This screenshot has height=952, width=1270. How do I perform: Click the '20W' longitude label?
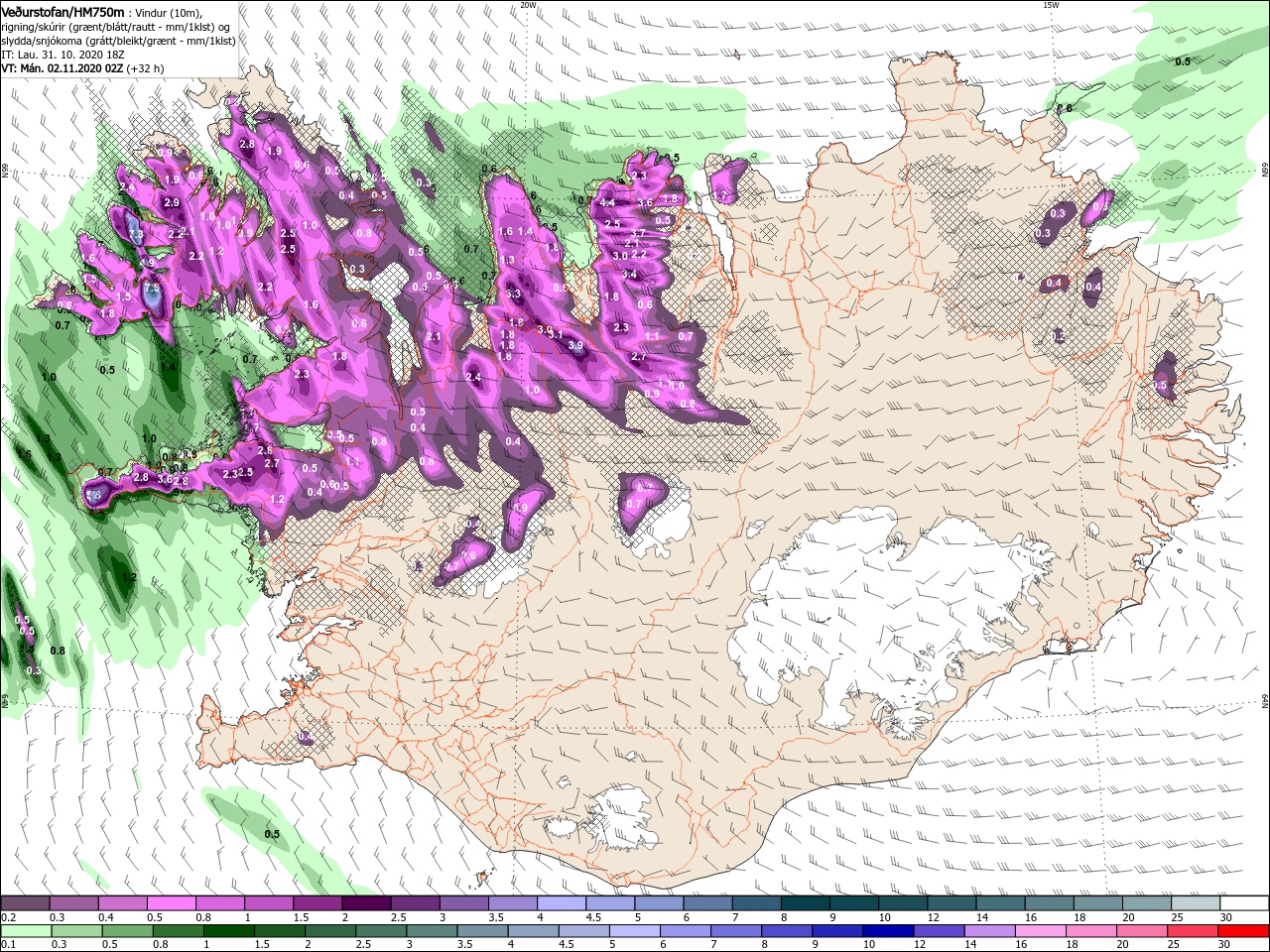[528, 5]
